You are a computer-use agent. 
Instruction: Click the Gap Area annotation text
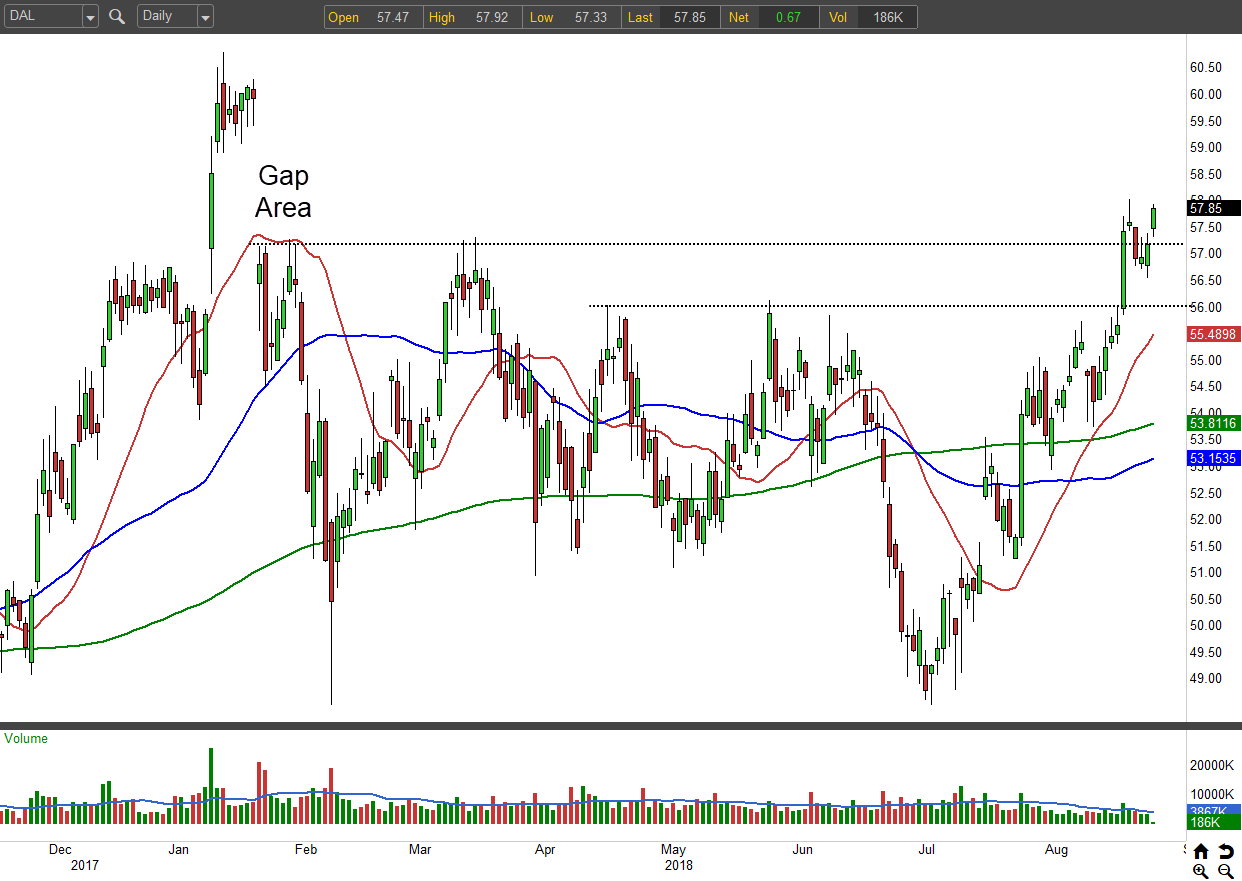coord(283,191)
